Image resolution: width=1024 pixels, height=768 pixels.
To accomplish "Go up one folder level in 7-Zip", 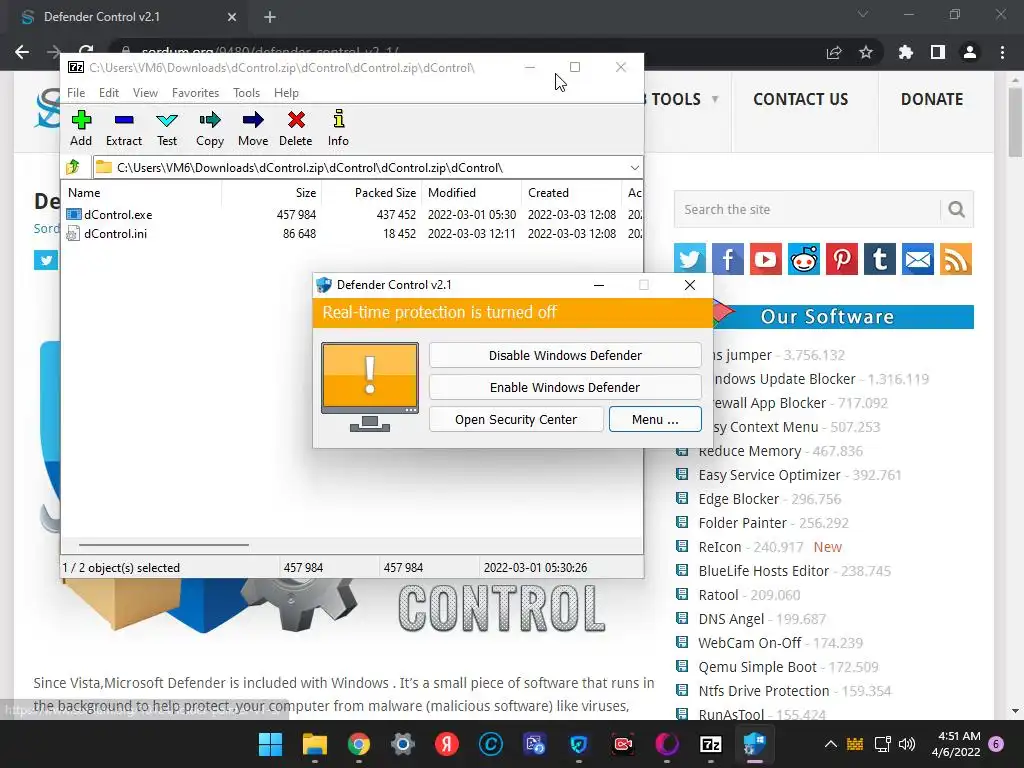I will (73, 167).
